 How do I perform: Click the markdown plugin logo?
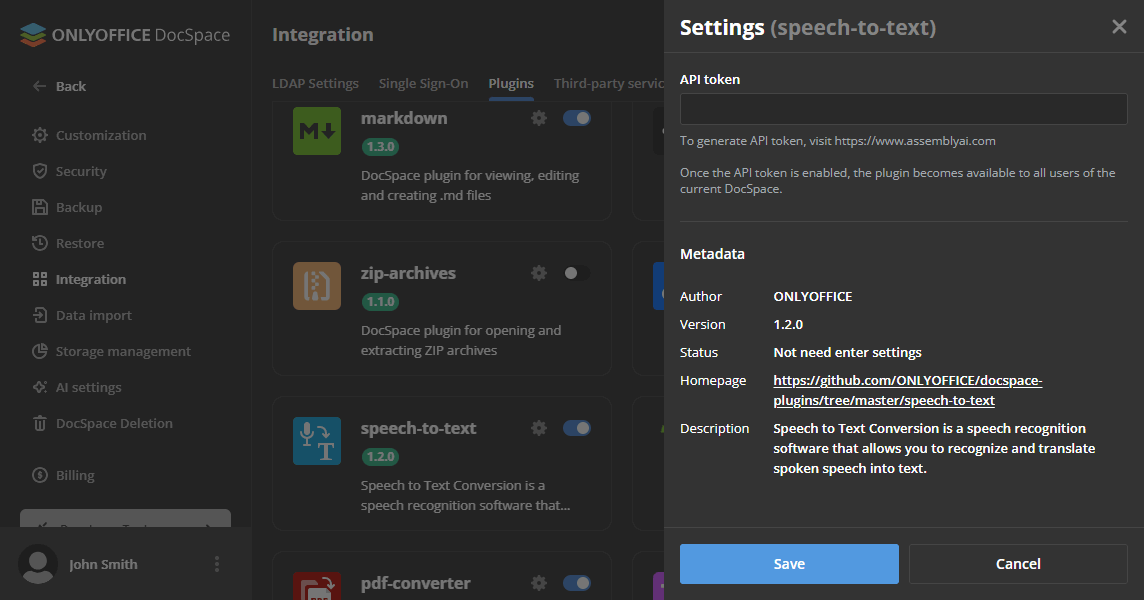point(317,131)
